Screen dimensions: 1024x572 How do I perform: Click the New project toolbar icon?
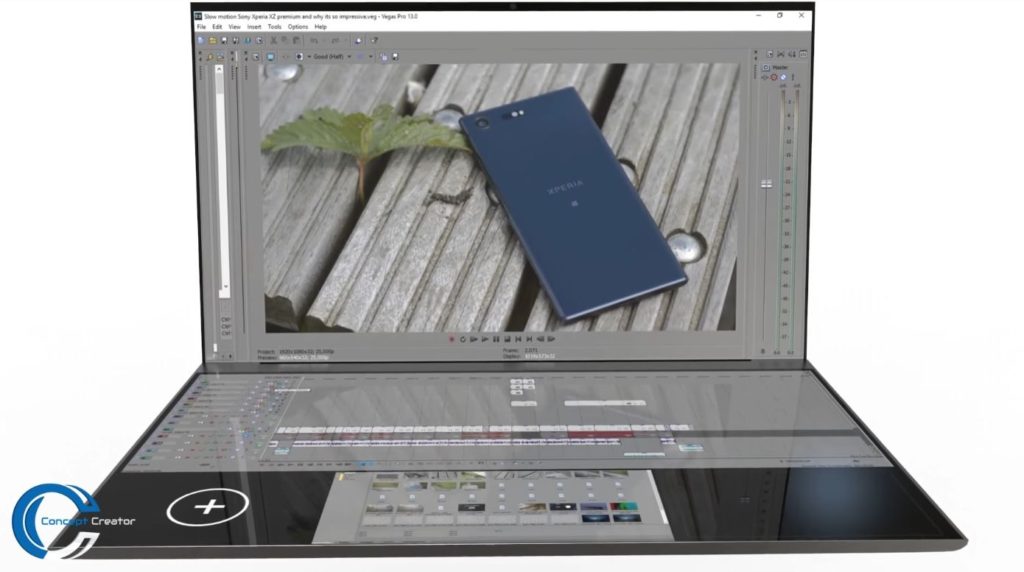[200, 40]
